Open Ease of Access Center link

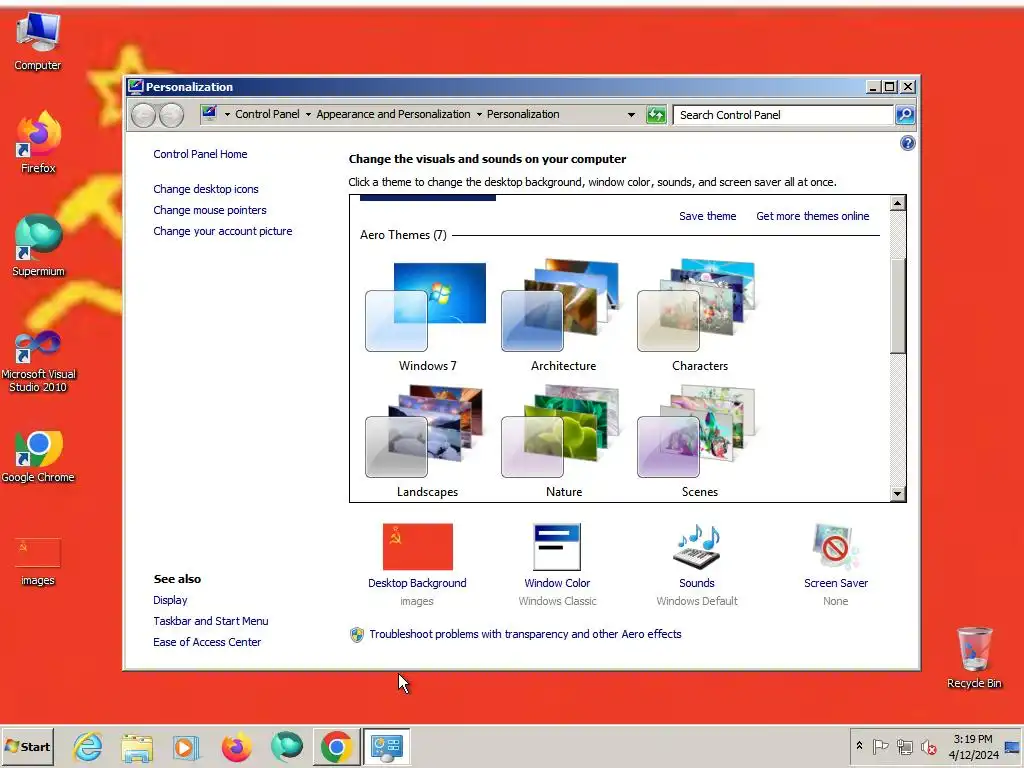[x=207, y=642]
